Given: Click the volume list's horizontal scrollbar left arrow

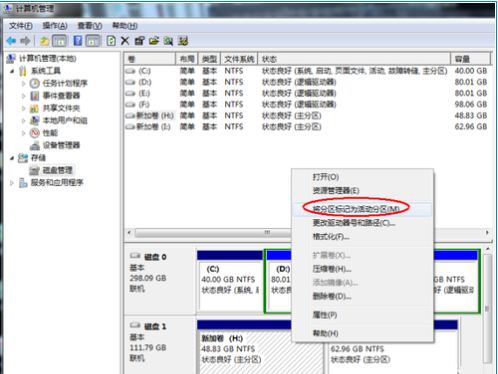Looking at the screenshot, I should (x=129, y=232).
